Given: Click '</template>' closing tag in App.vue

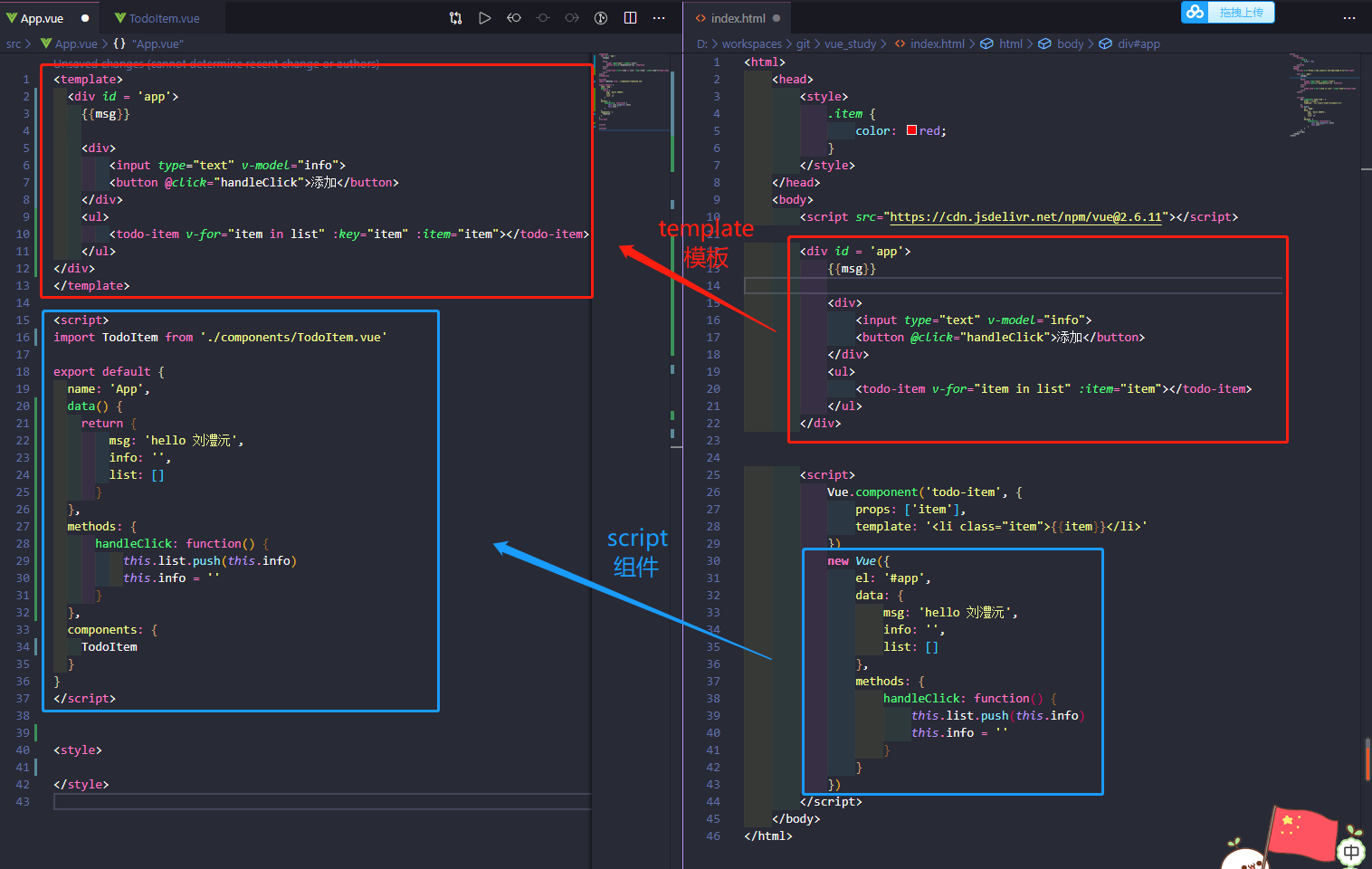Looking at the screenshot, I should click(x=91, y=286).
